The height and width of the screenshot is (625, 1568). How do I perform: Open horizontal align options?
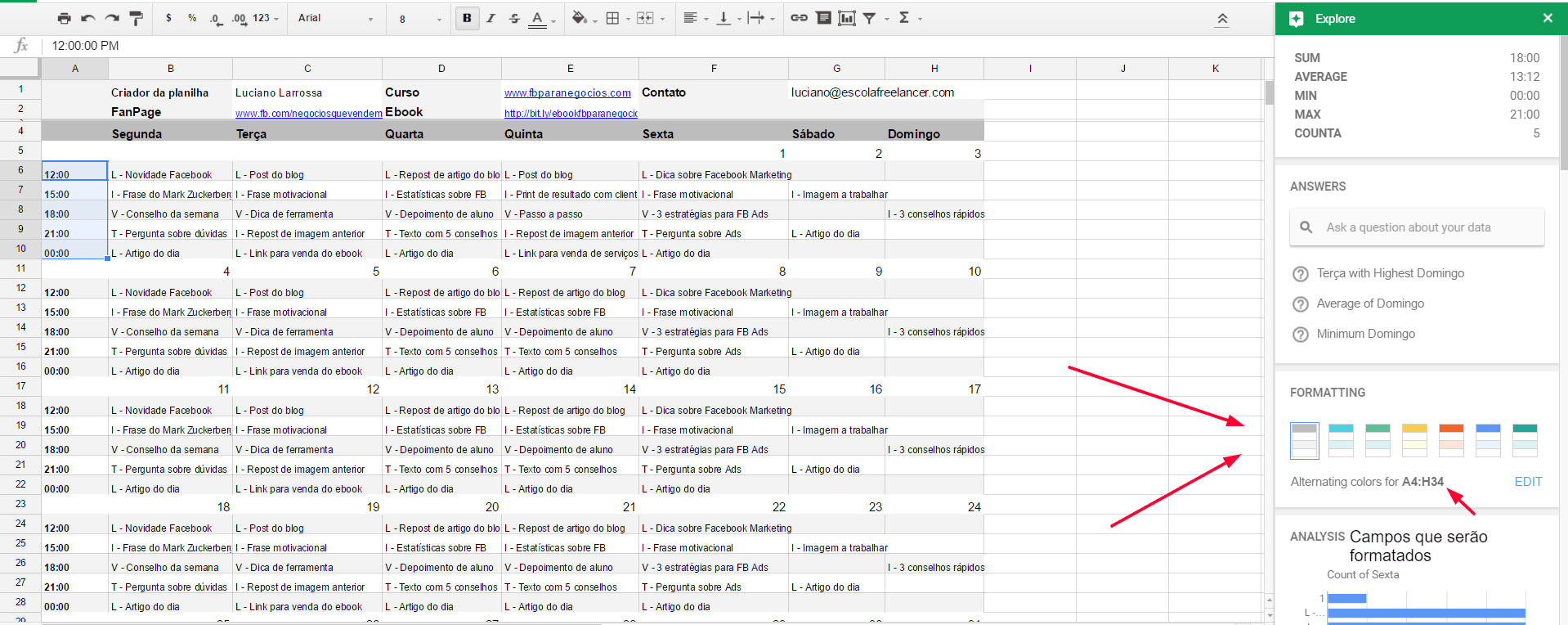(695, 18)
